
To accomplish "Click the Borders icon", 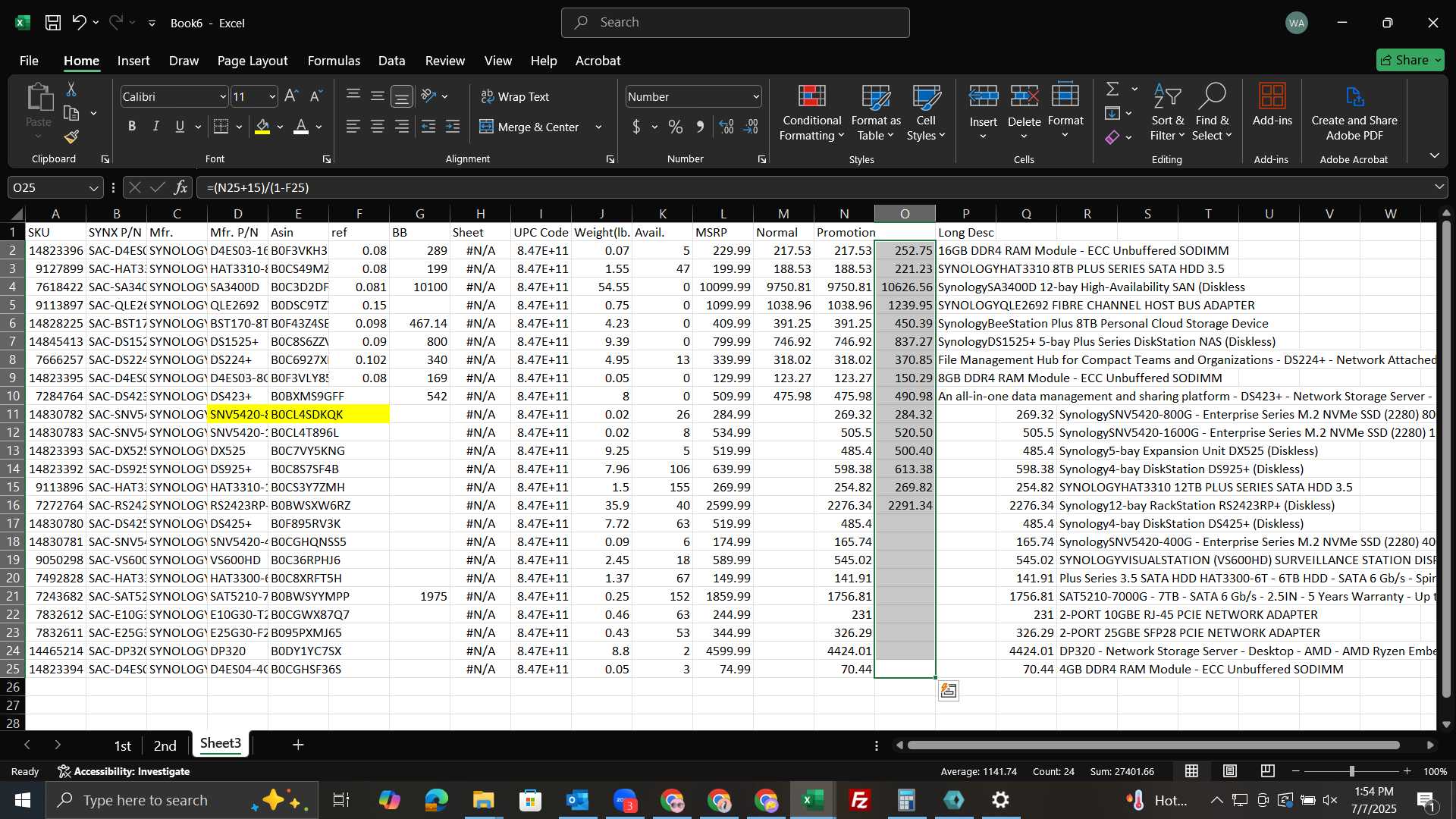I will [221, 127].
